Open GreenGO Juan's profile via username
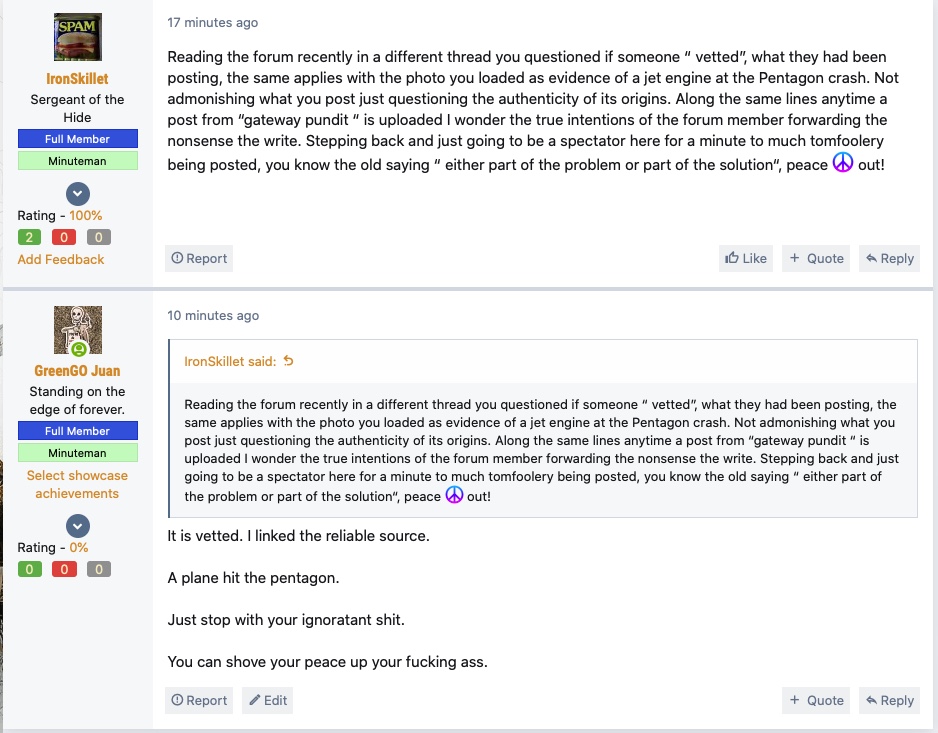Screen dimensions: 938x733 (x=77, y=371)
